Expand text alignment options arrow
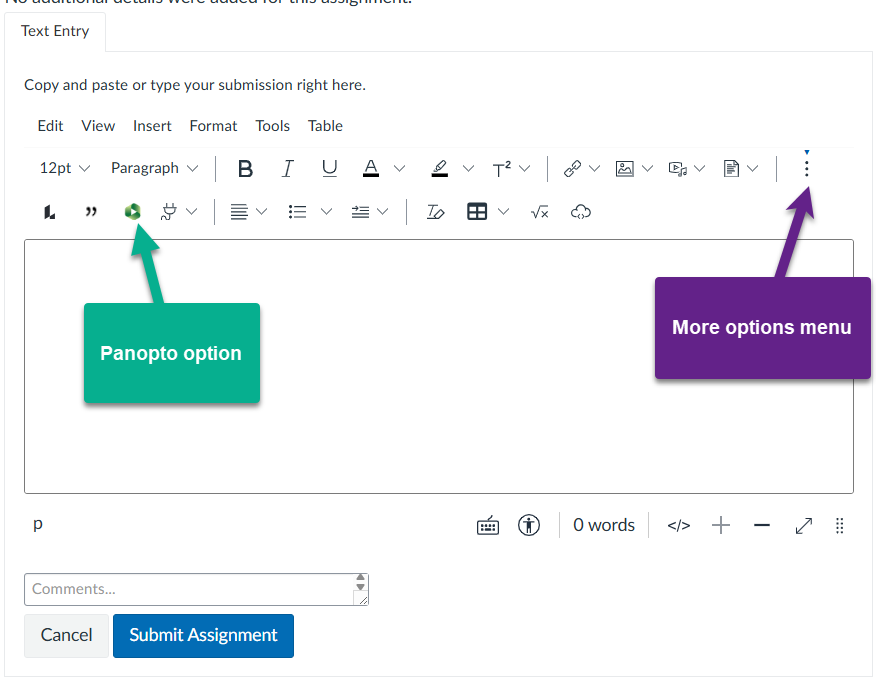 click(262, 212)
